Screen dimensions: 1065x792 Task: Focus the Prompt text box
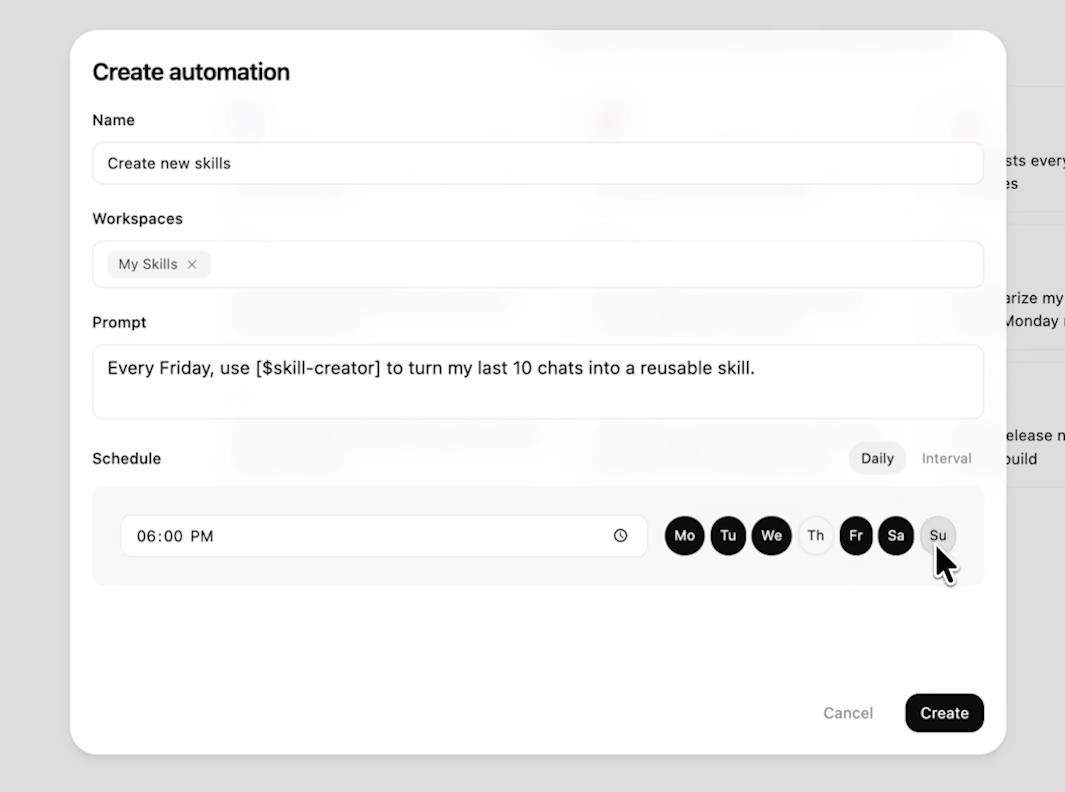(x=537, y=394)
